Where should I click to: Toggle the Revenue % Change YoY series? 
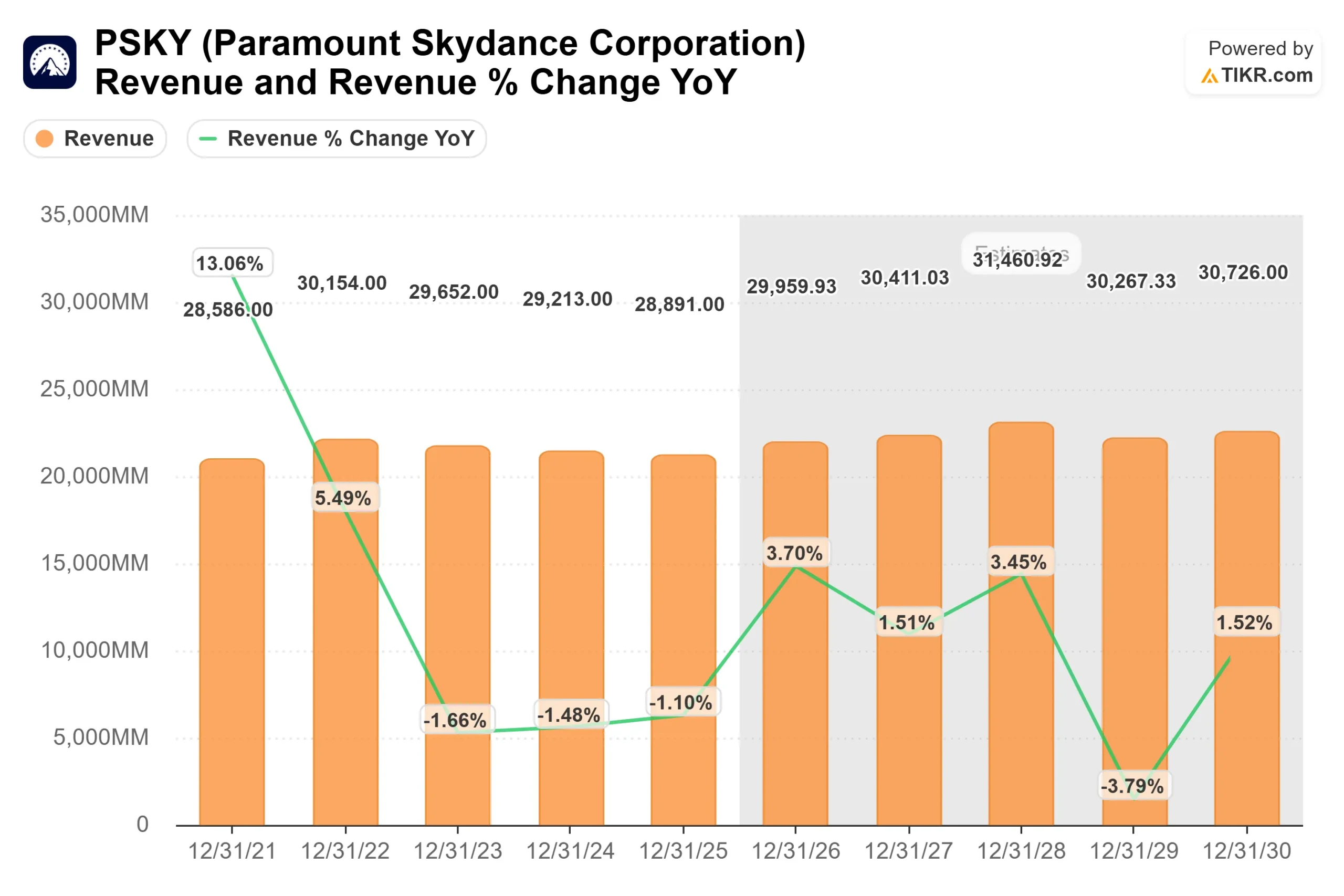point(336,138)
